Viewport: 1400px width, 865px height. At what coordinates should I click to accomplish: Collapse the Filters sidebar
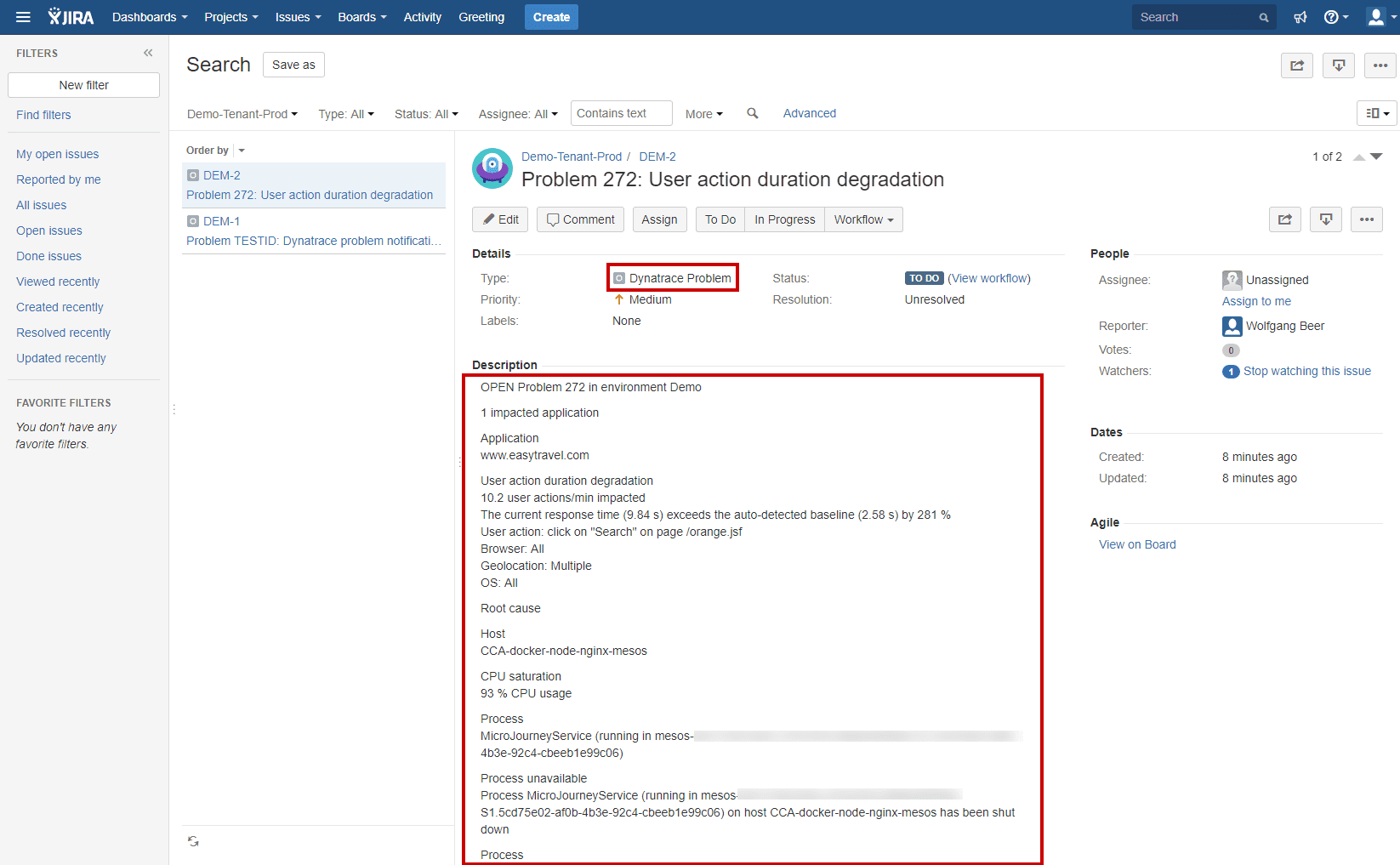pyautogui.click(x=148, y=53)
